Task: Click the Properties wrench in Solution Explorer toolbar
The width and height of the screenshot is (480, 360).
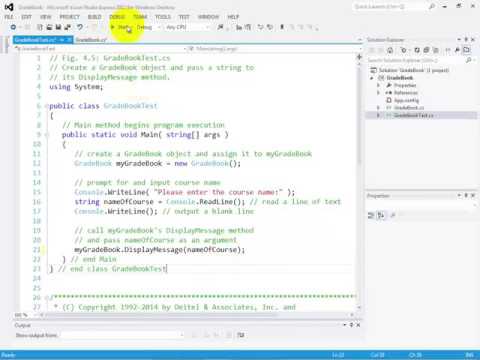Action: pos(457,50)
